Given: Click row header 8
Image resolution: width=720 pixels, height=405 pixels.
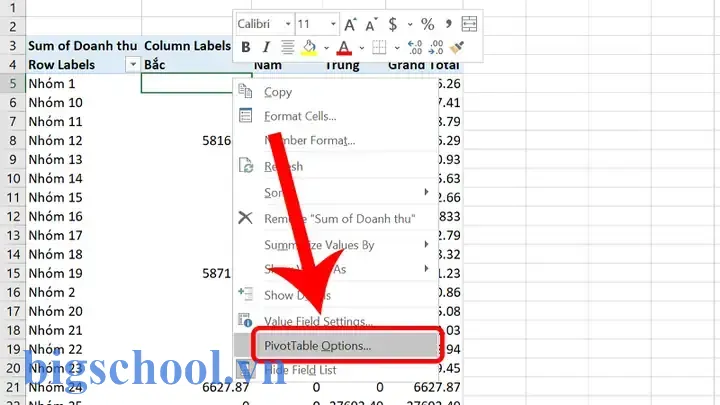Looking at the screenshot, I should pos(12,141).
